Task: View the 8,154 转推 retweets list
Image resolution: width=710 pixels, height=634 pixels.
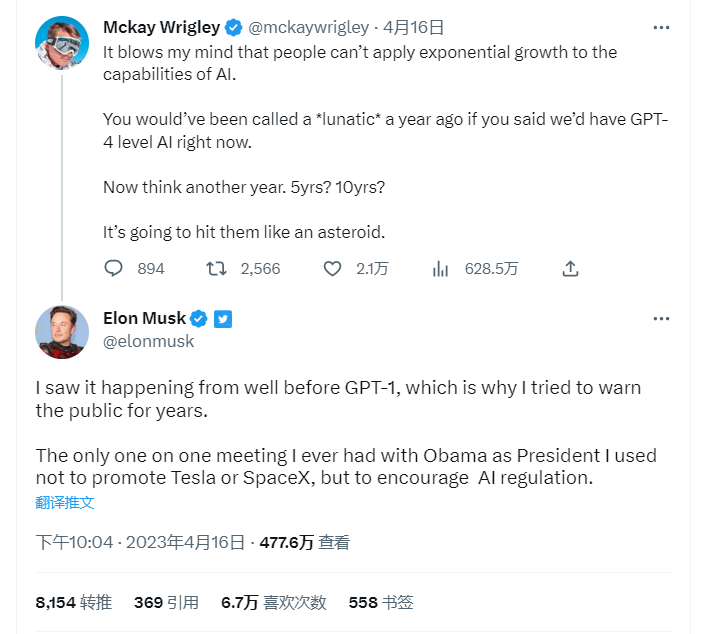Action: point(73,602)
